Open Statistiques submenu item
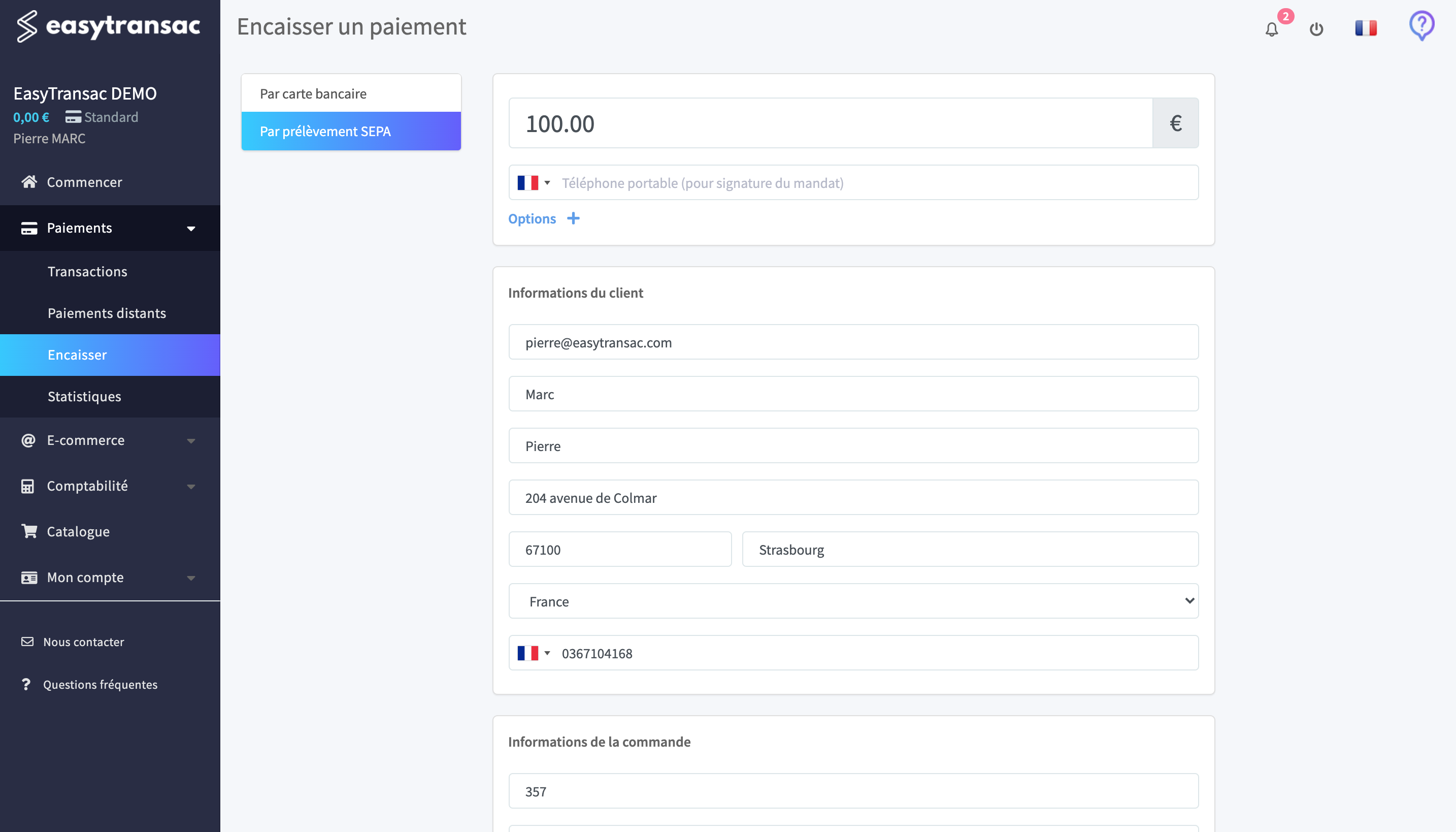Screen dimensions: 1456x832 point(110,397)
